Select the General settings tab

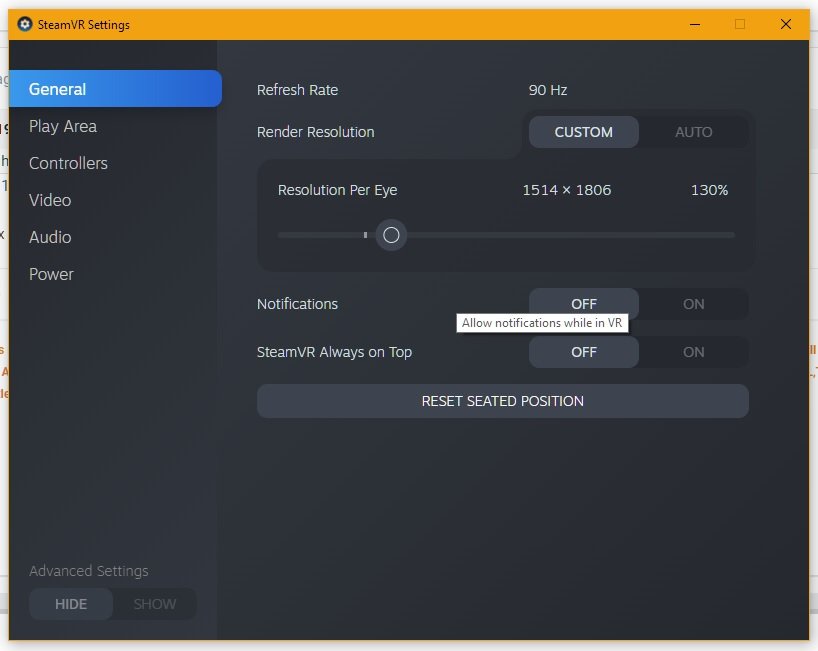click(115, 89)
